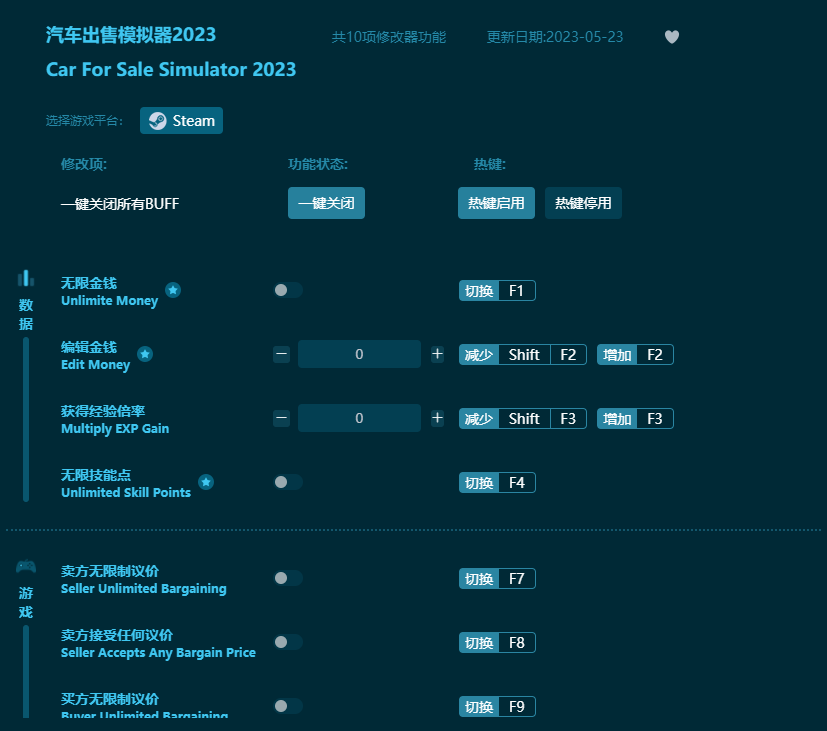Click the 一键关闭 button
Viewport: 827px width, 731px height.
[326, 203]
